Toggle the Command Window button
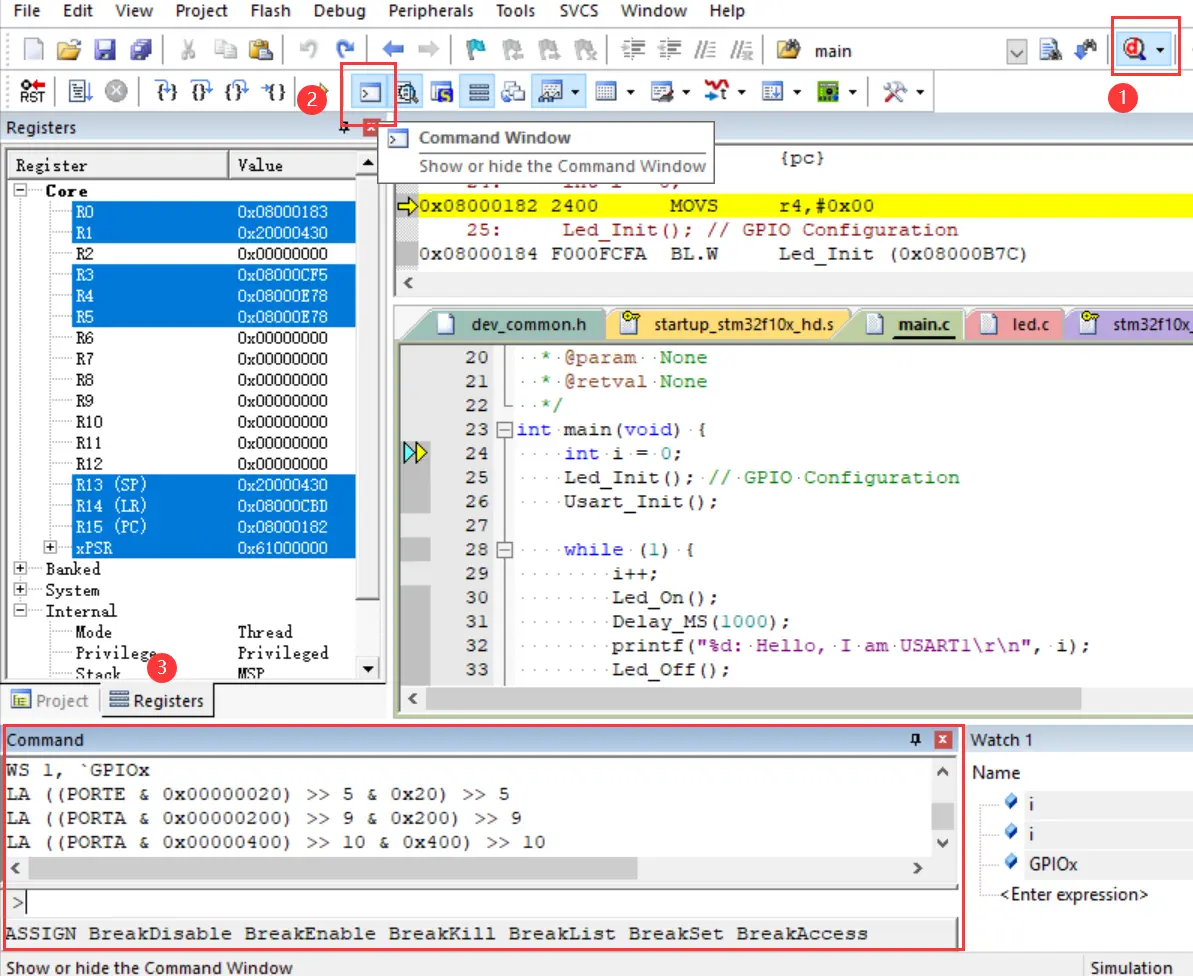Viewport: 1193px width, 976px height. (370, 92)
